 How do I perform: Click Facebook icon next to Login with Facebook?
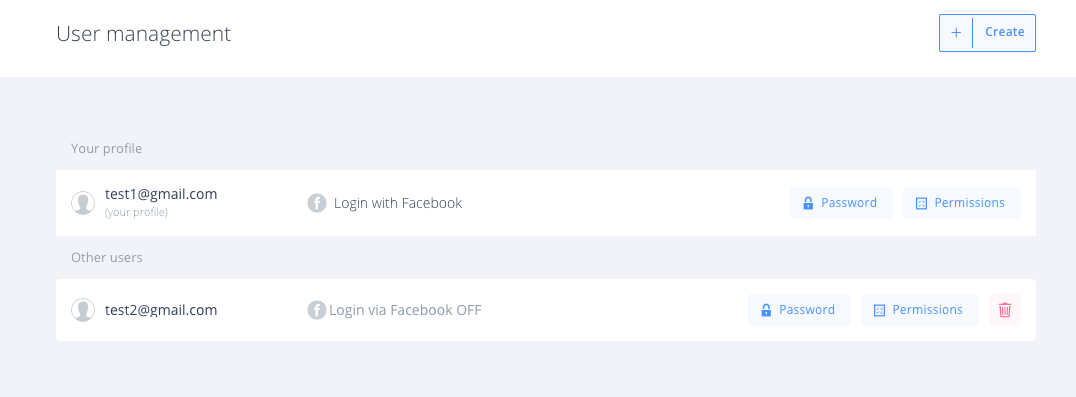pyautogui.click(x=316, y=203)
